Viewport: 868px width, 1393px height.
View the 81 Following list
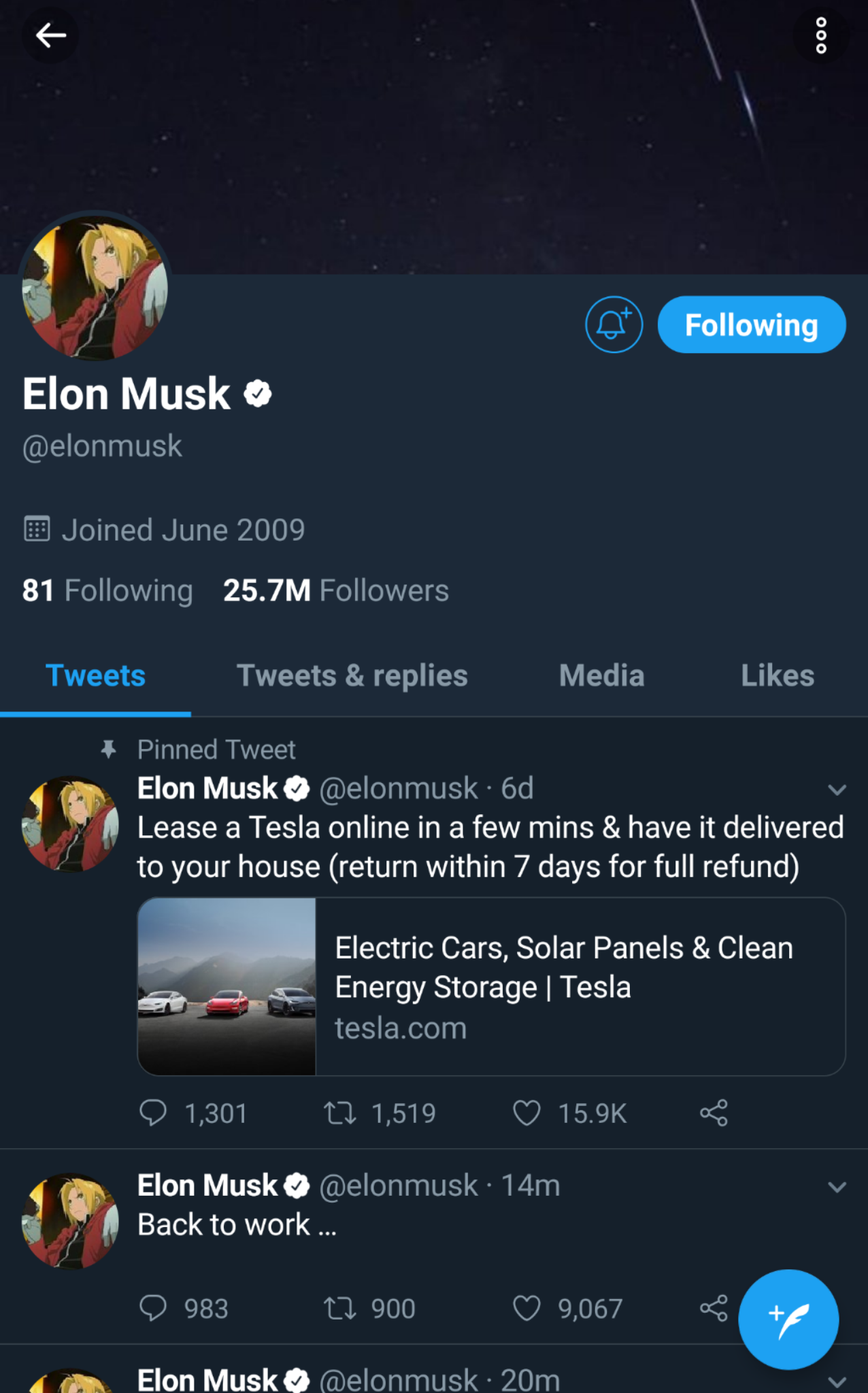click(x=107, y=590)
